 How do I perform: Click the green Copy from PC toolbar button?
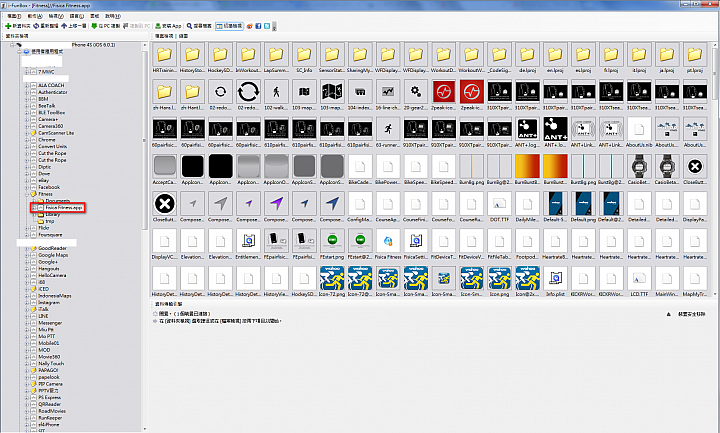pyautogui.click(x=105, y=26)
